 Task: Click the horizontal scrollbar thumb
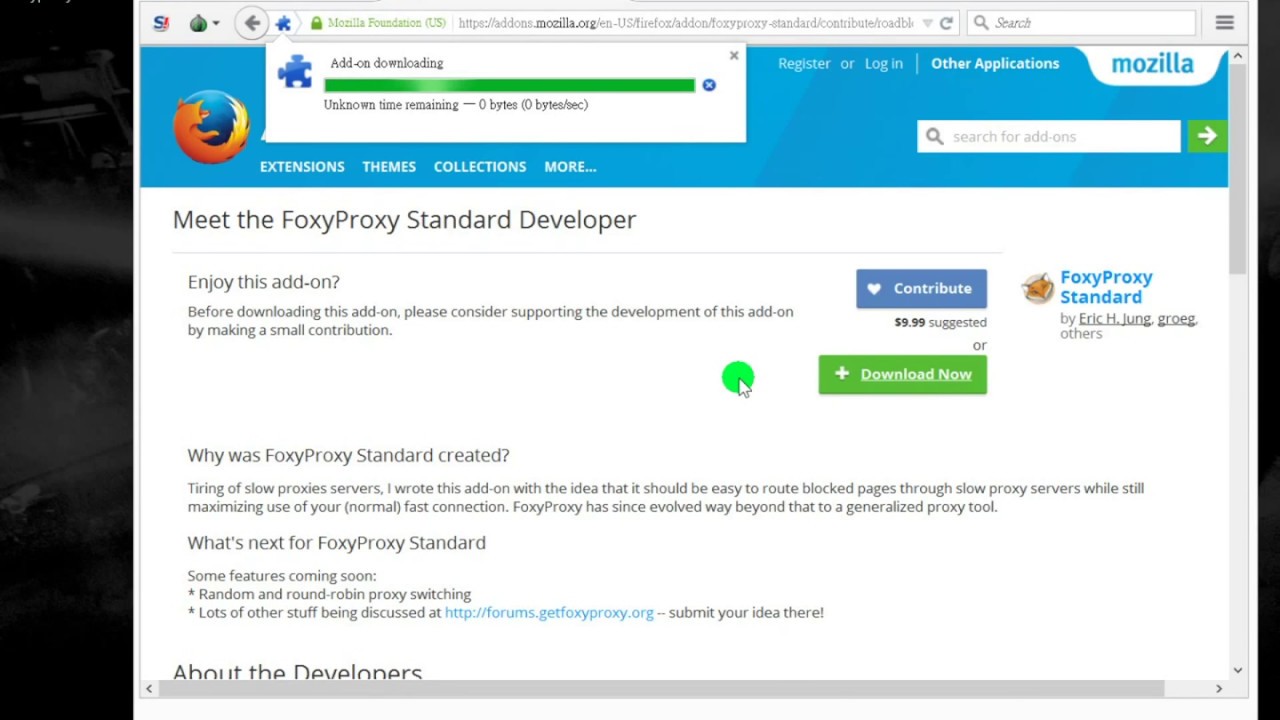(x=661, y=688)
